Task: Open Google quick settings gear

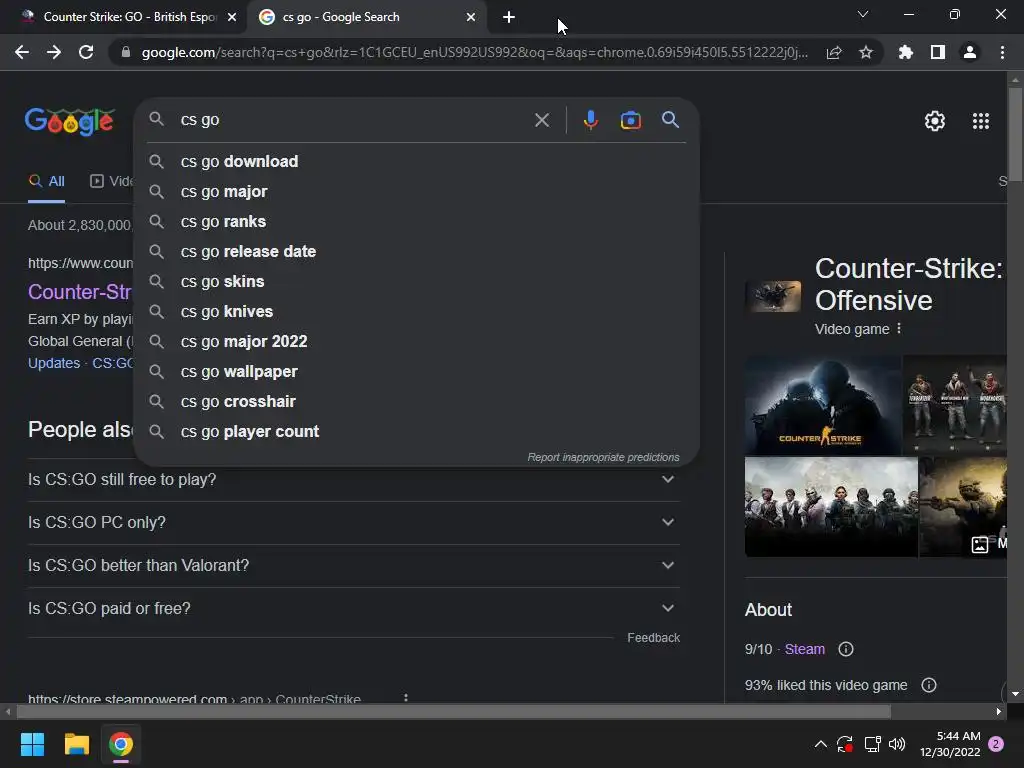Action: pos(935,121)
